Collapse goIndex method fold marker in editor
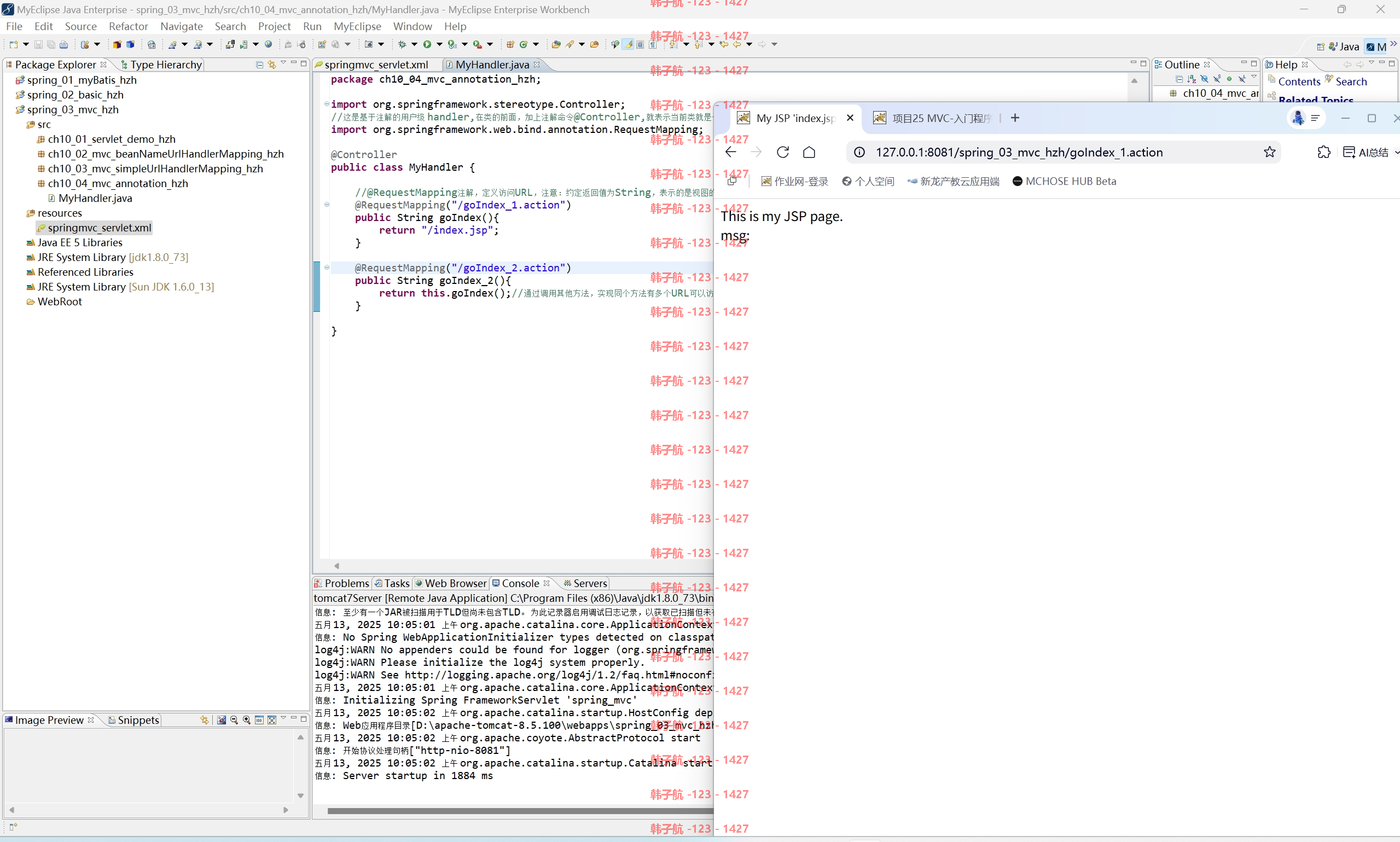This screenshot has width=1400, height=842. 327,205
